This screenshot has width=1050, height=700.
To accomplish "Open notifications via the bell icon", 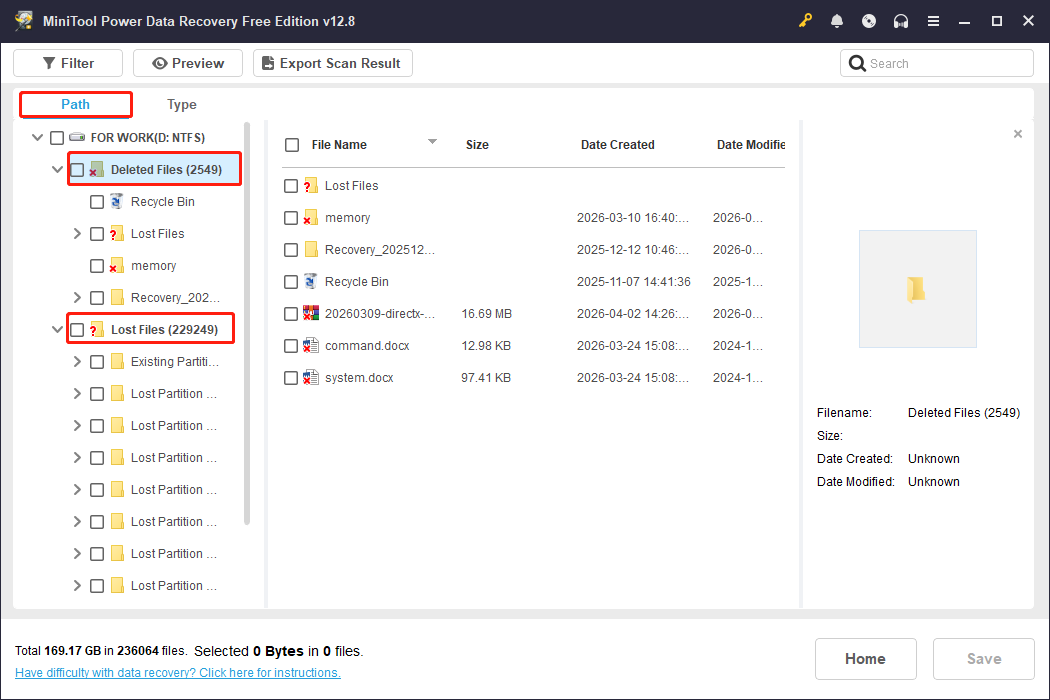I will [837, 20].
